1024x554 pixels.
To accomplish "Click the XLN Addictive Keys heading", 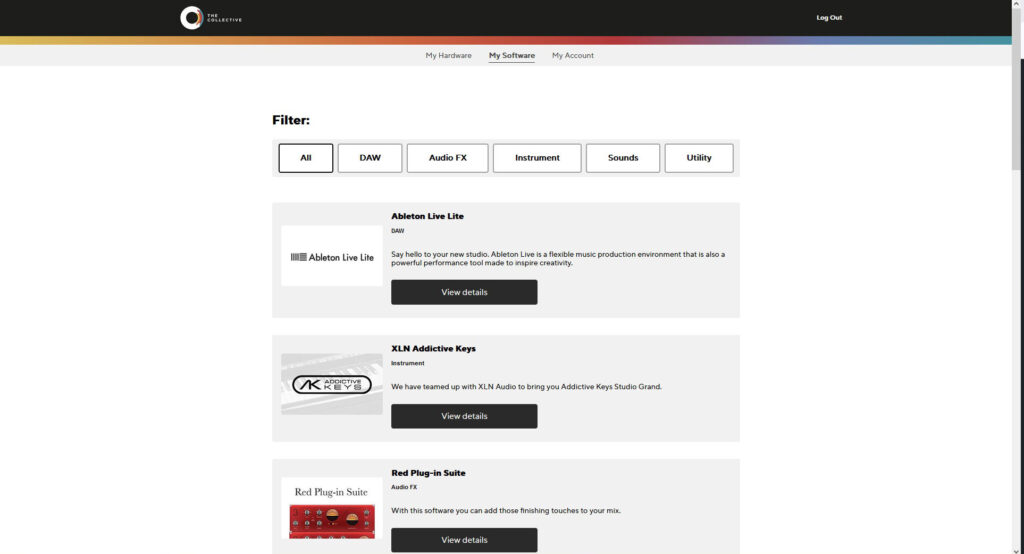I will [433, 349].
